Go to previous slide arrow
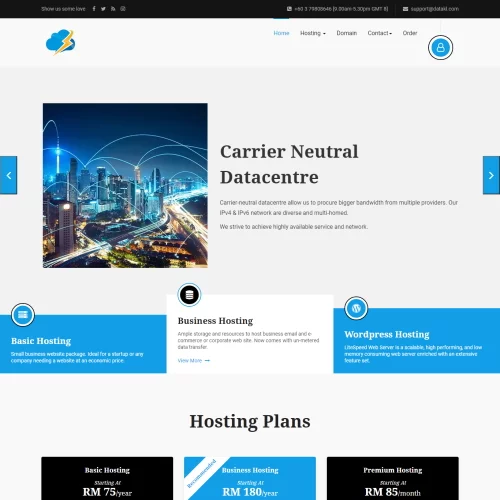The width and height of the screenshot is (500, 500). click(8, 175)
